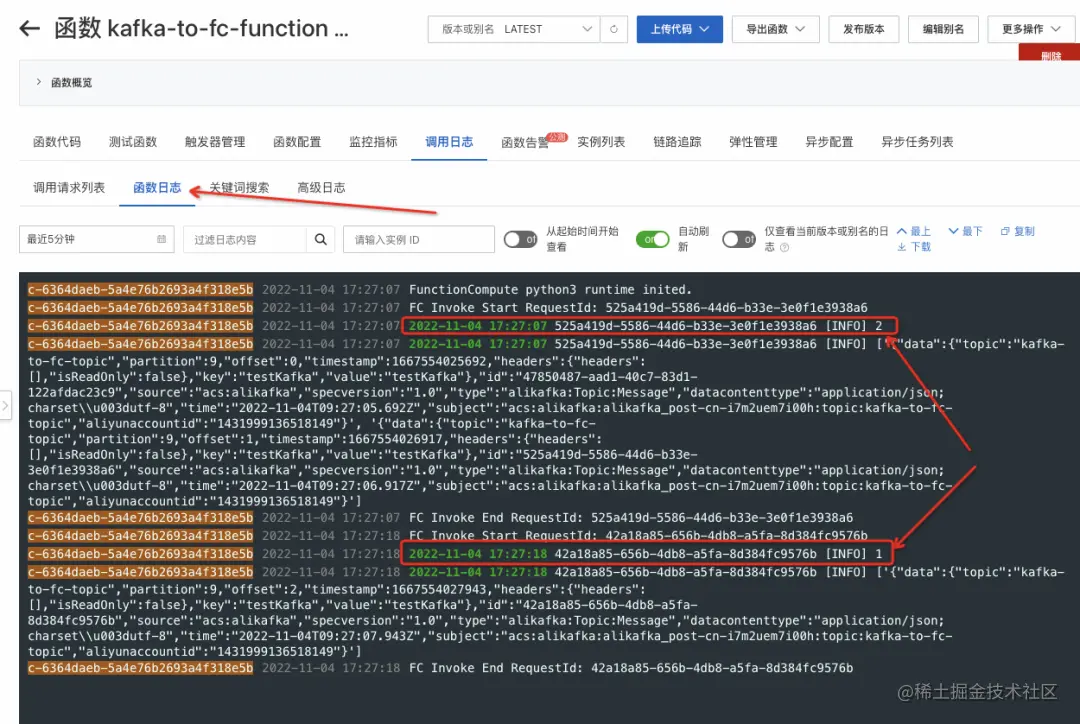
Task: Jump to top with 最上 link
Action: (x=913, y=231)
